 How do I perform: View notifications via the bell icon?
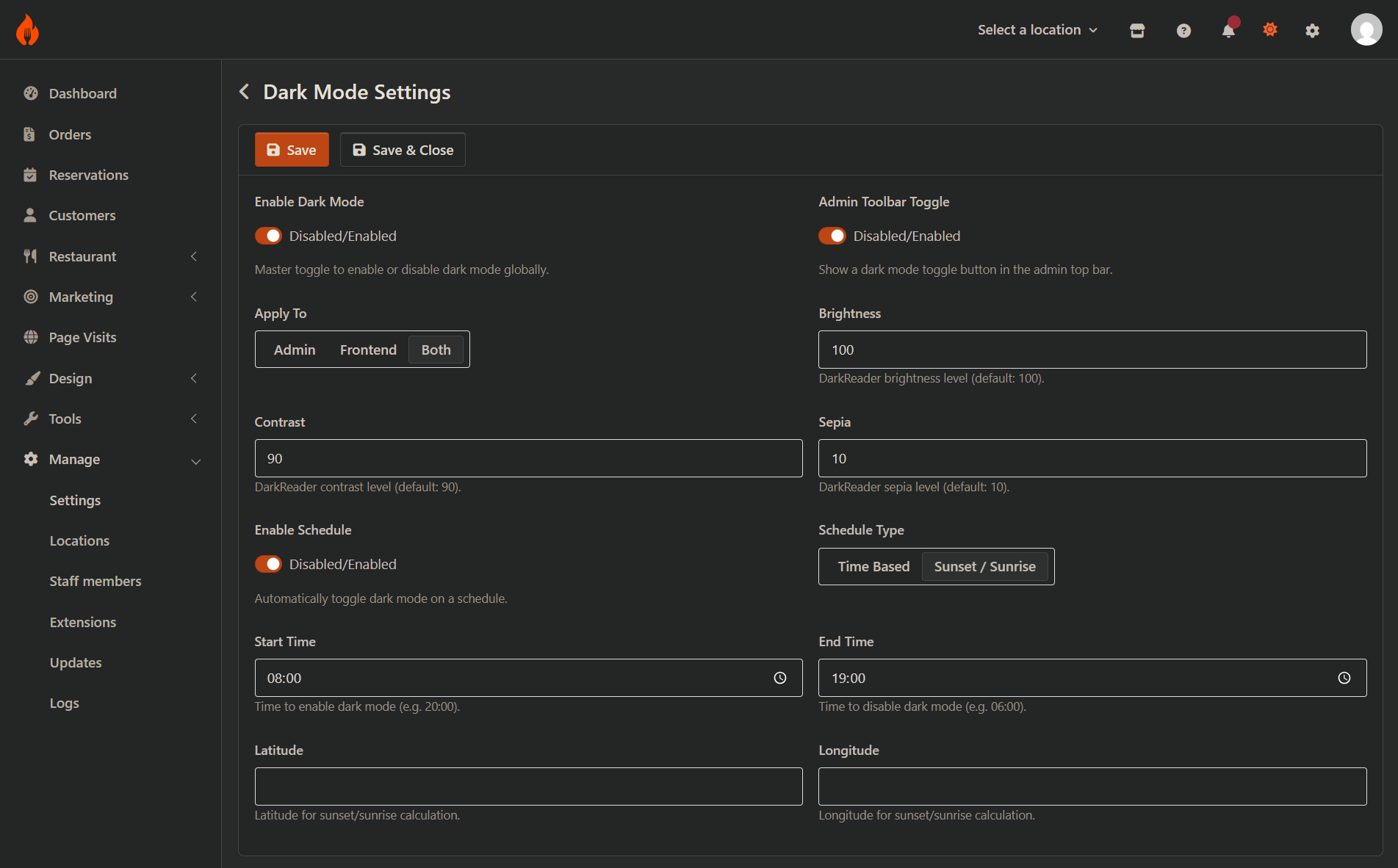1228,31
